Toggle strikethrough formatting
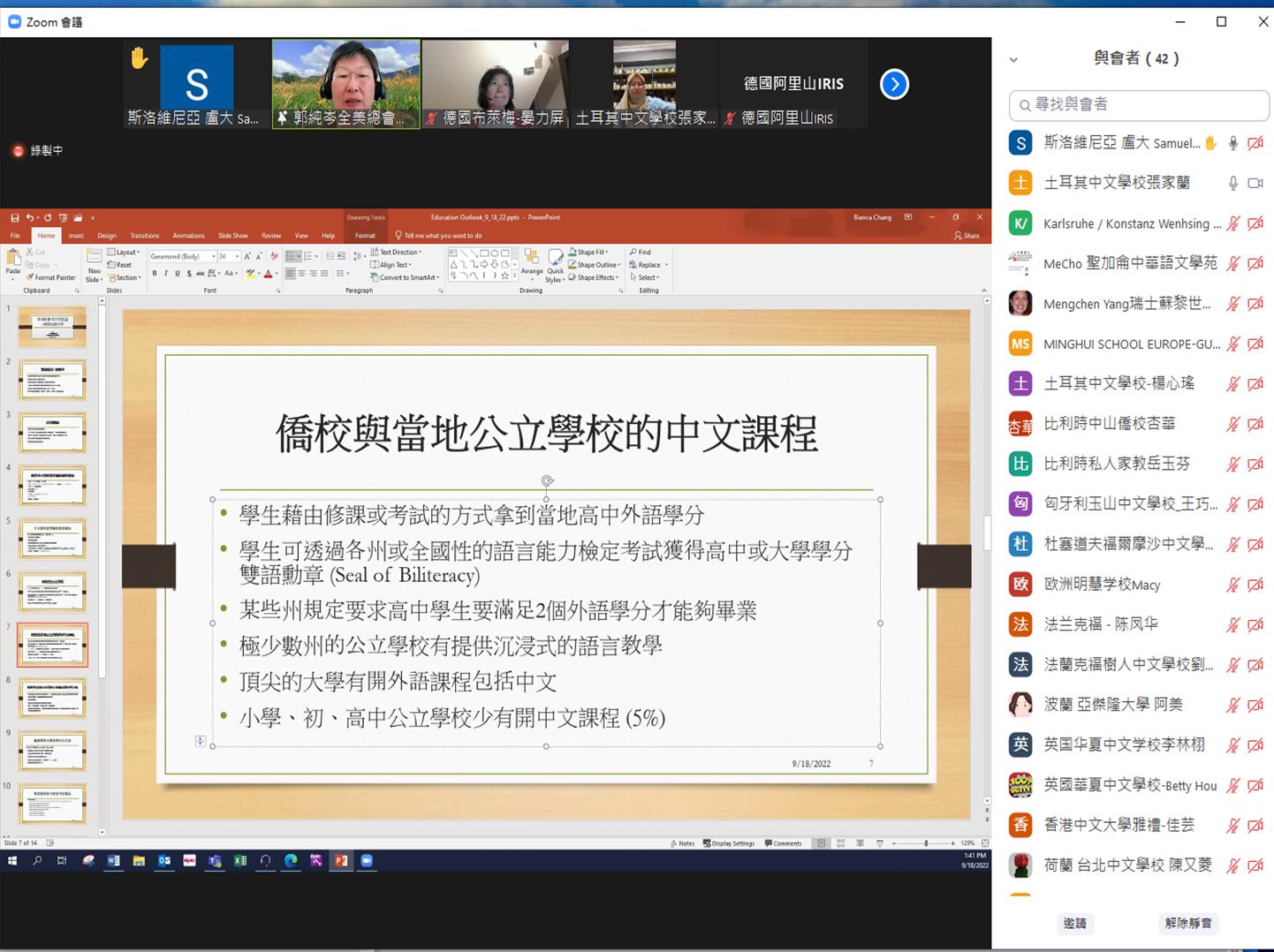The width and height of the screenshot is (1274, 952). (200, 273)
